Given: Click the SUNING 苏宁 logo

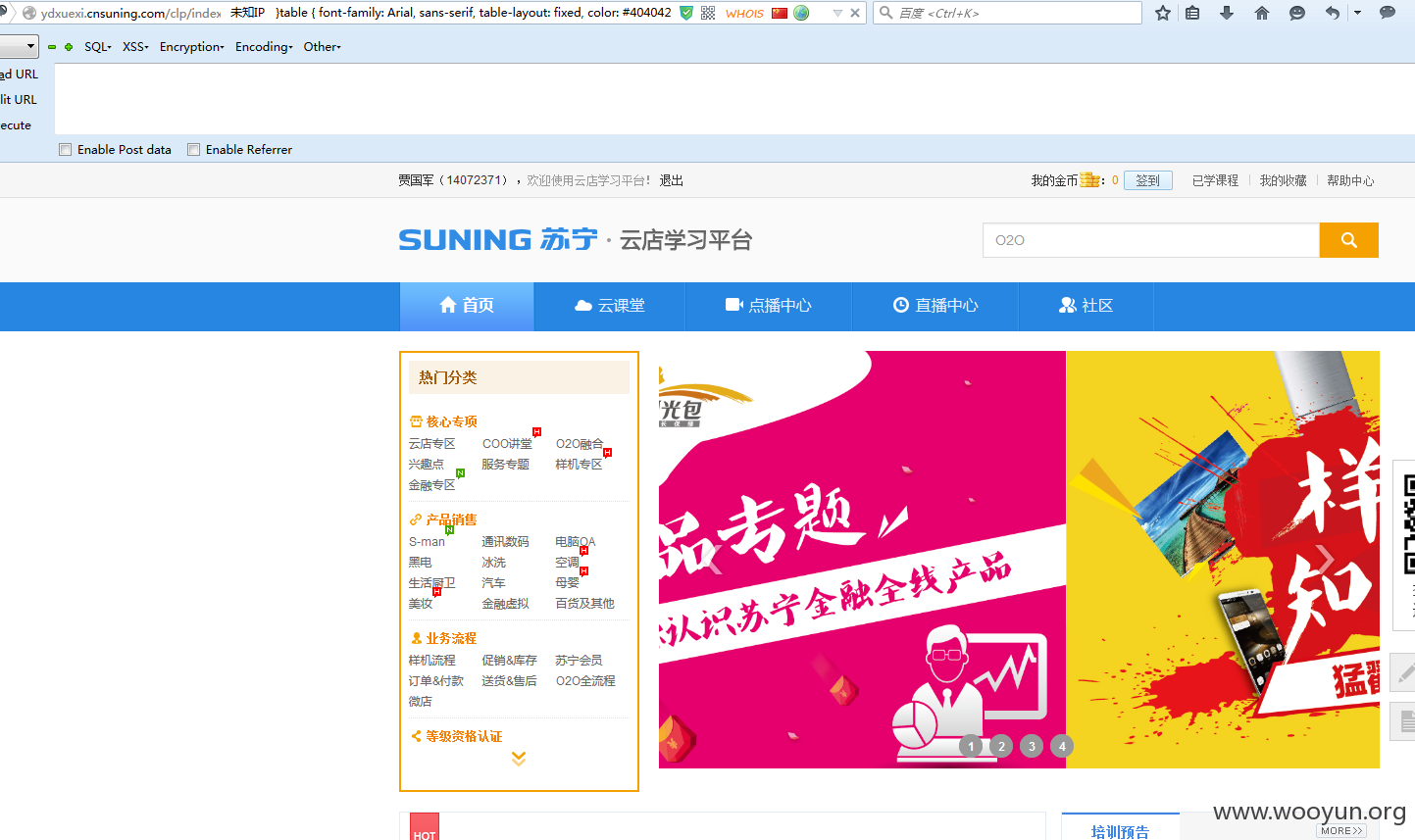Looking at the screenshot, I should pyautogui.click(x=498, y=239).
